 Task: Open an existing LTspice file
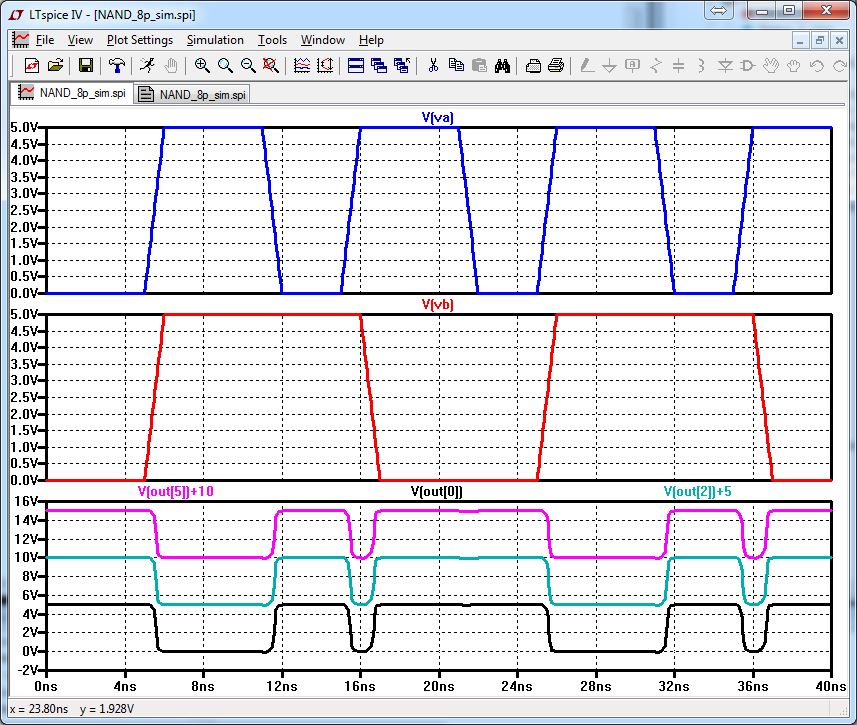pyautogui.click(x=55, y=64)
